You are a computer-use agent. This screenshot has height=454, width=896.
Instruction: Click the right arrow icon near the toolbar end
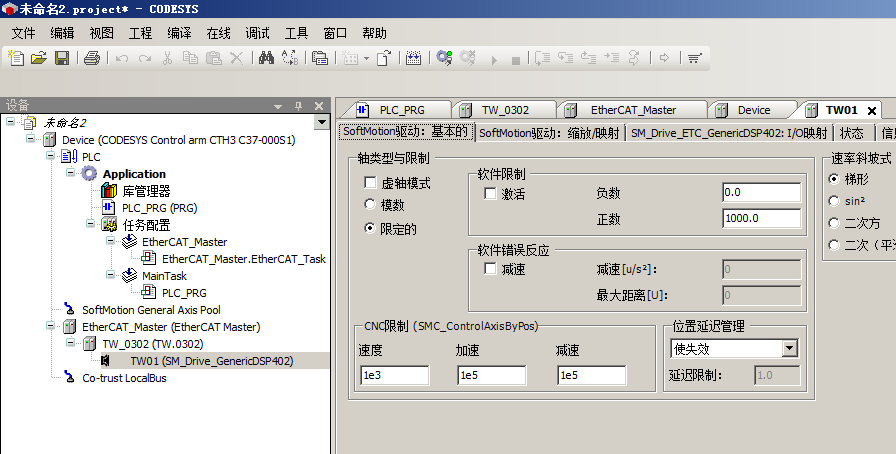(x=664, y=58)
